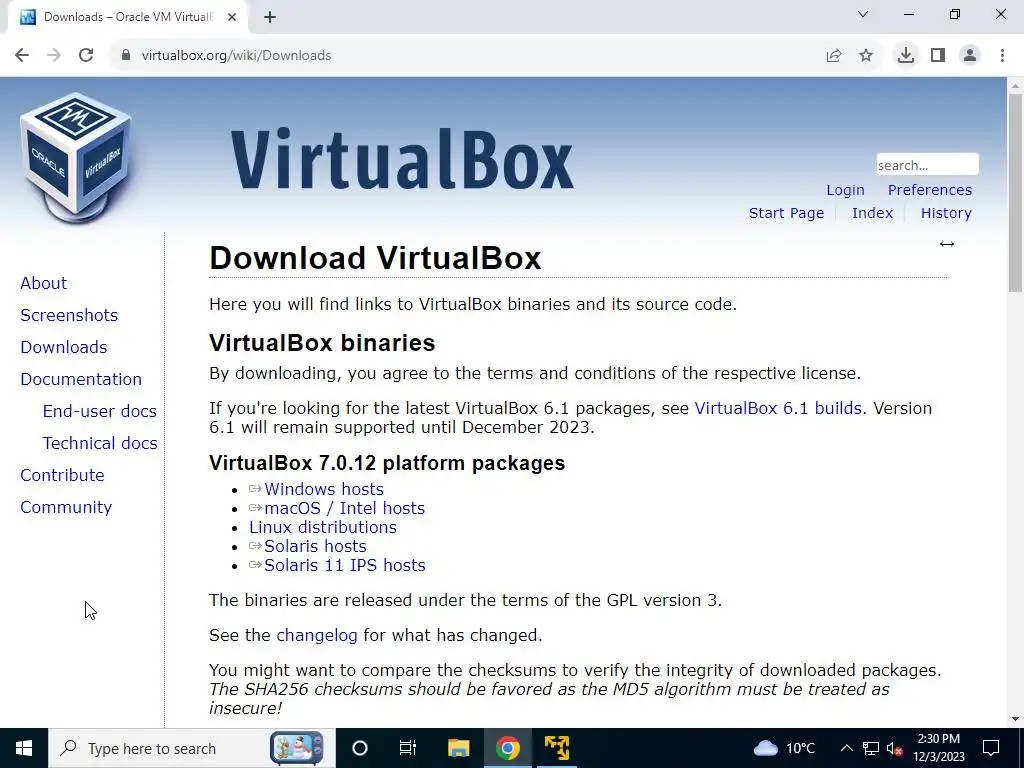Click Chrome icon on taskbar
Viewport: 1024px width, 768px height.
point(507,748)
